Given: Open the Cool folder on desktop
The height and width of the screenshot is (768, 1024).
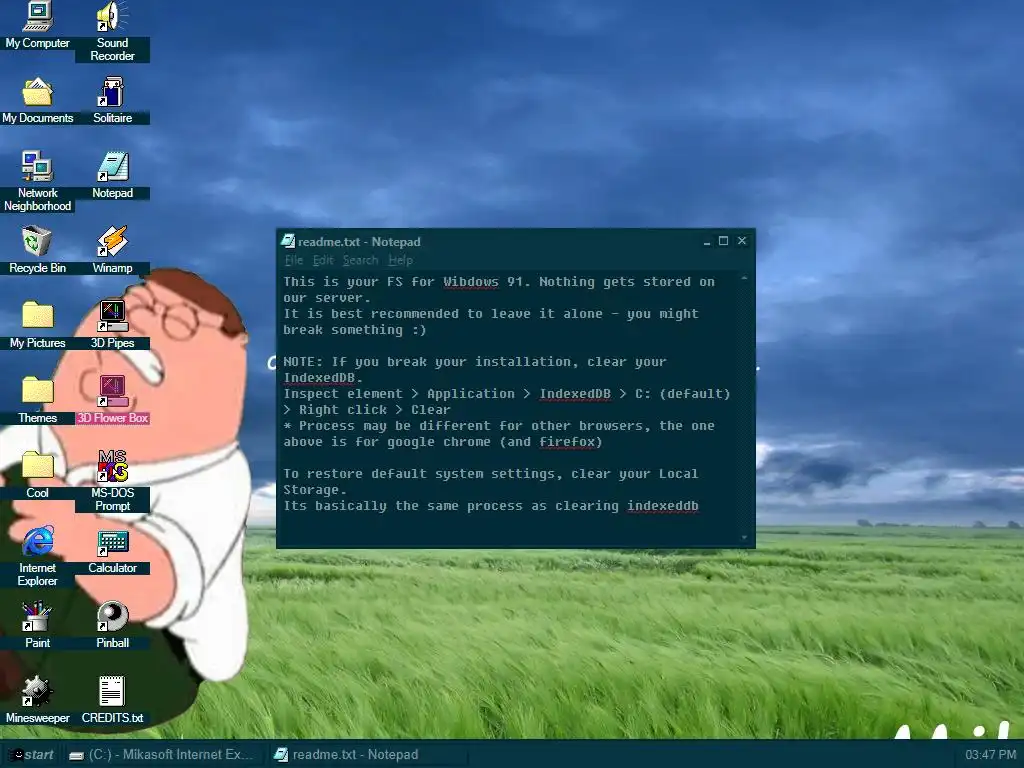Looking at the screenshot, I should [x=37, y=475].
